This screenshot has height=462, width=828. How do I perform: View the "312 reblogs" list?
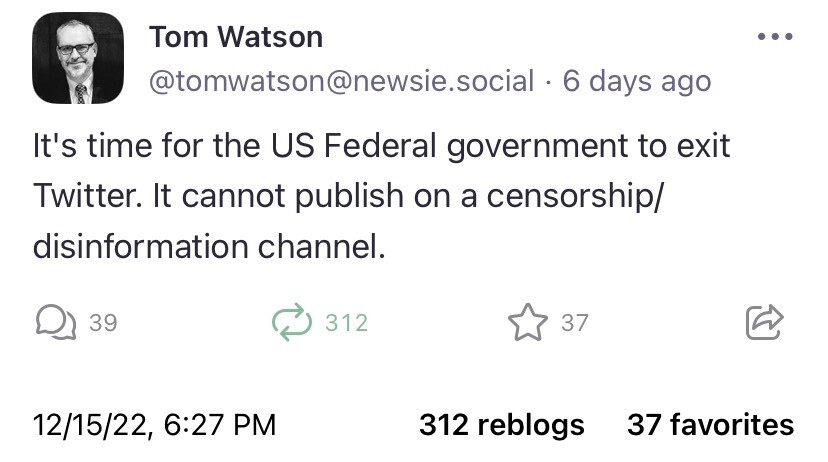[501, 424]
